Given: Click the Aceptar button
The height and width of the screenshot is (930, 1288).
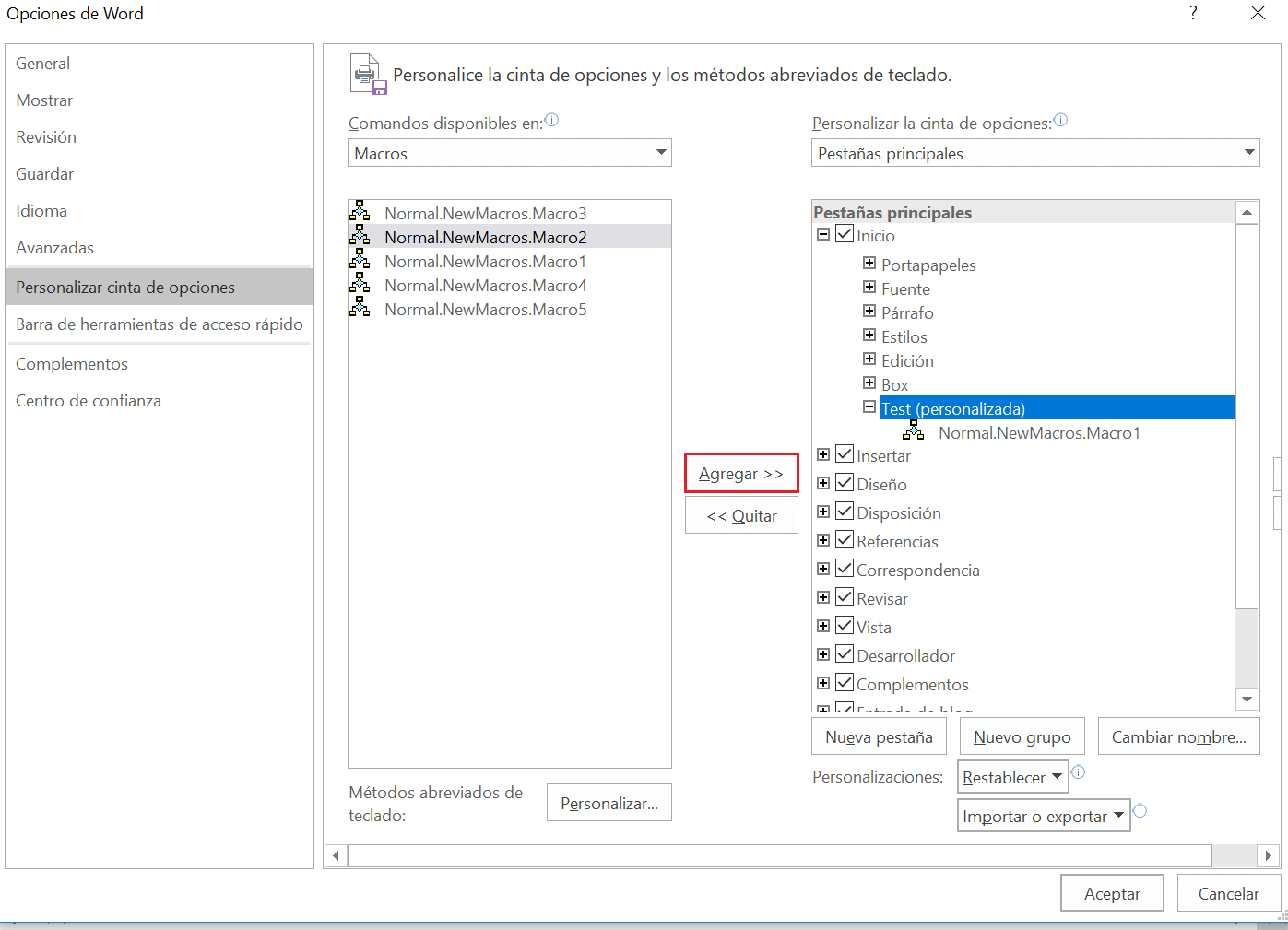Looking at the screenshot, I should coord(1112,893).
